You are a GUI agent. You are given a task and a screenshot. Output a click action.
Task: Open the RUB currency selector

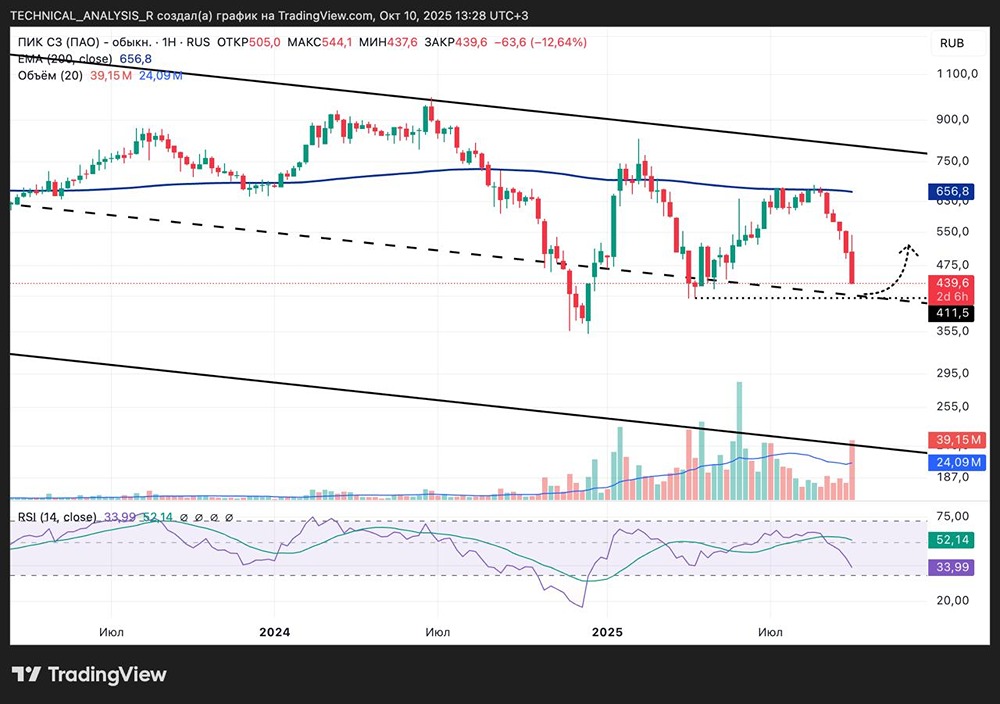(x=952, y=43)
